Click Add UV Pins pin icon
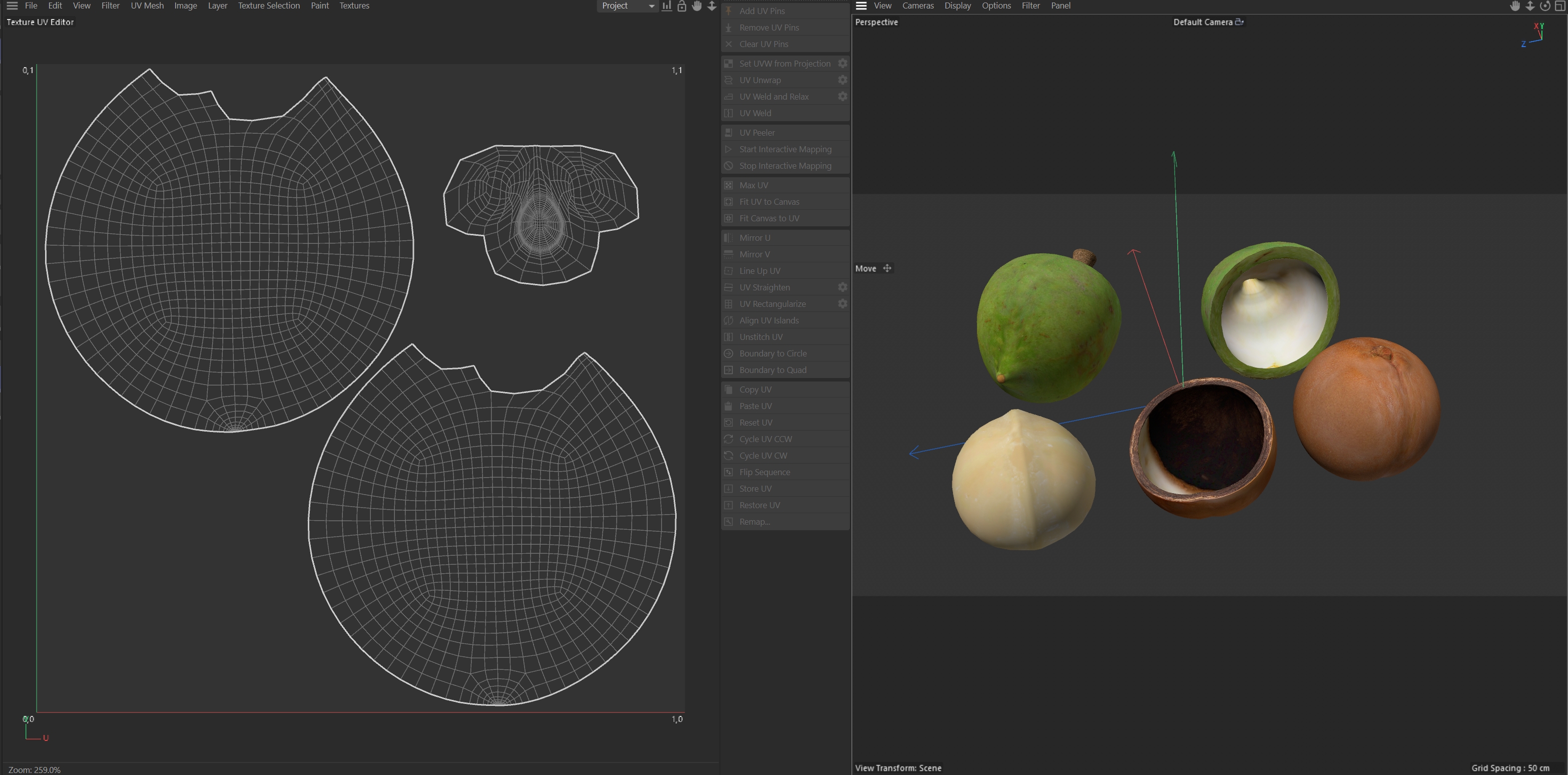Screen dimensions: 1568x775 pyautogui.click(x=729, y=11)
